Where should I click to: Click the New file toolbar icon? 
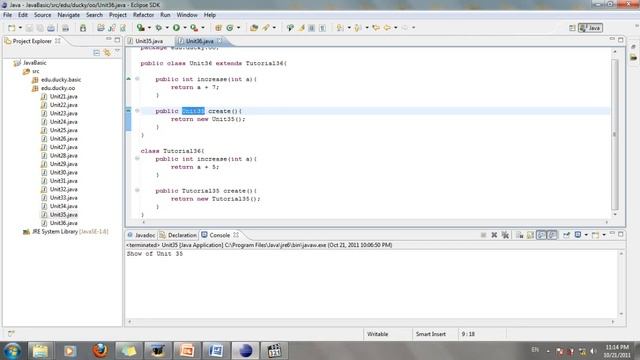pyautogui.click(x=11, y=28)
